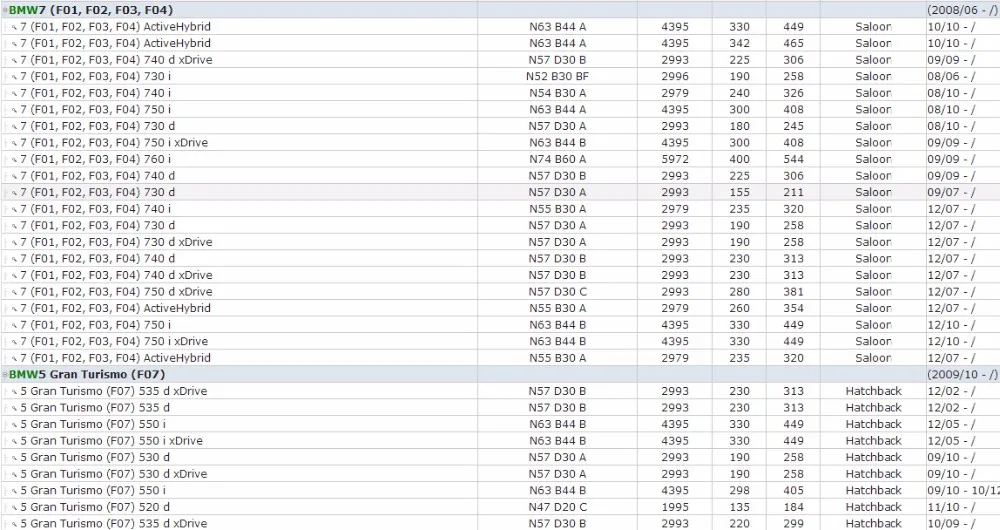
Task: Click the displacement value 5972
Action: pyautogui.click(x=675, y=159)
